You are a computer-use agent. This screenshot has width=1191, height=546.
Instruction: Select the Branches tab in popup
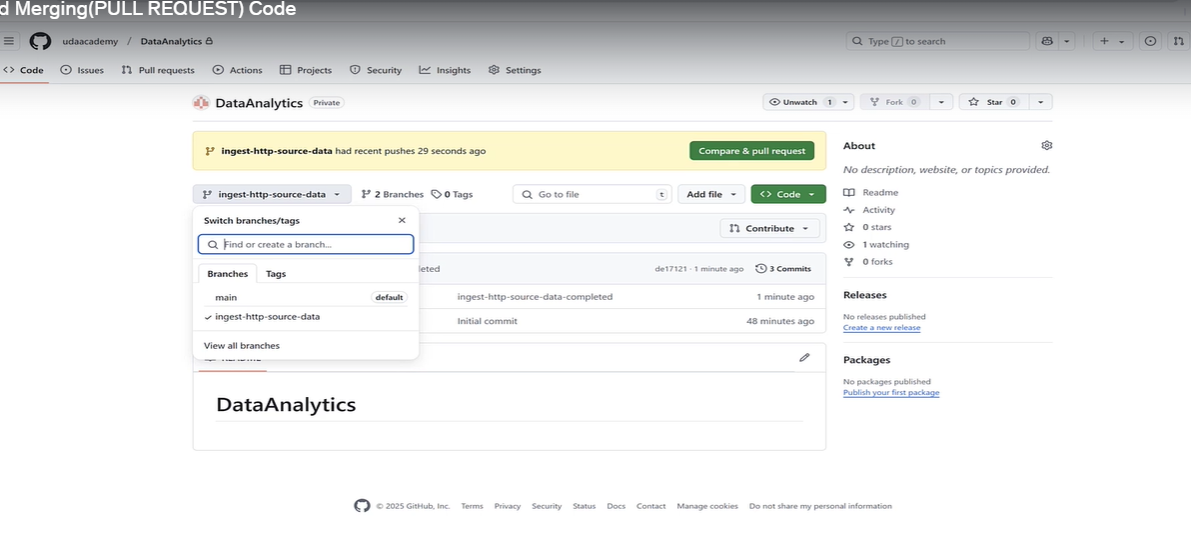click(x=227, y=273)
